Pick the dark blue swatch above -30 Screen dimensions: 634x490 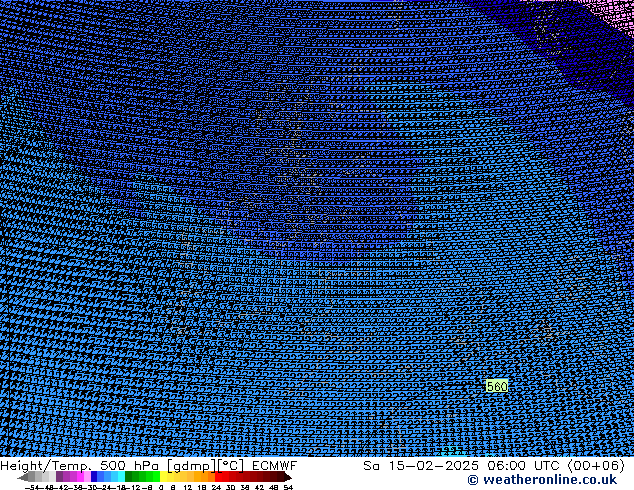point(94,477)
